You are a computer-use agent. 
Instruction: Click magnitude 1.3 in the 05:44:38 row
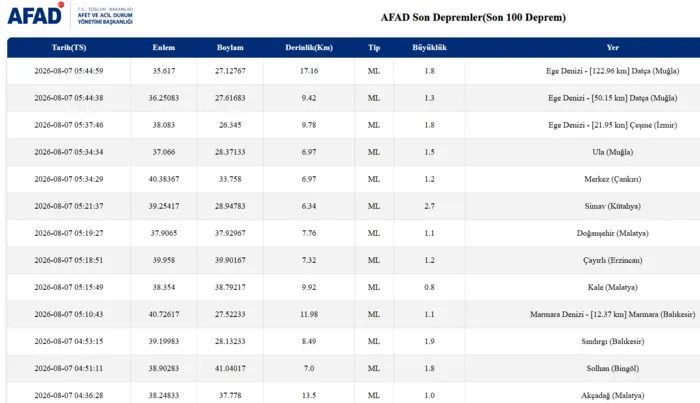pyautogui.click(x=429, y=98)
